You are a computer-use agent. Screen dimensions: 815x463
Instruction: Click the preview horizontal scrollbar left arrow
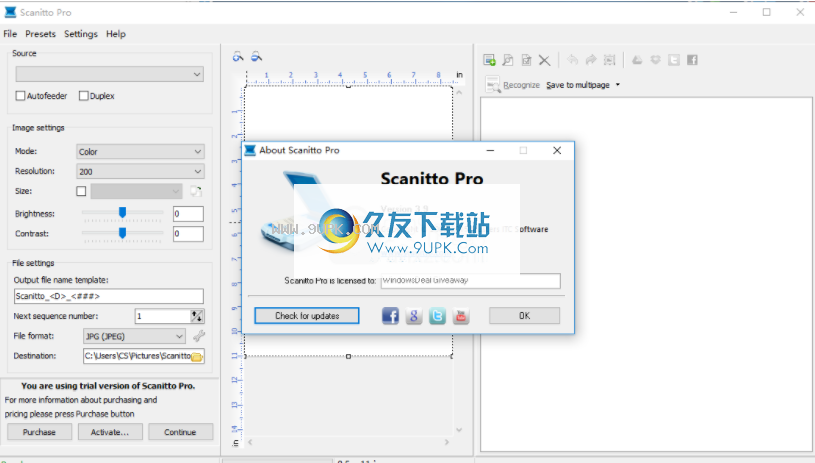coord(250,442)
